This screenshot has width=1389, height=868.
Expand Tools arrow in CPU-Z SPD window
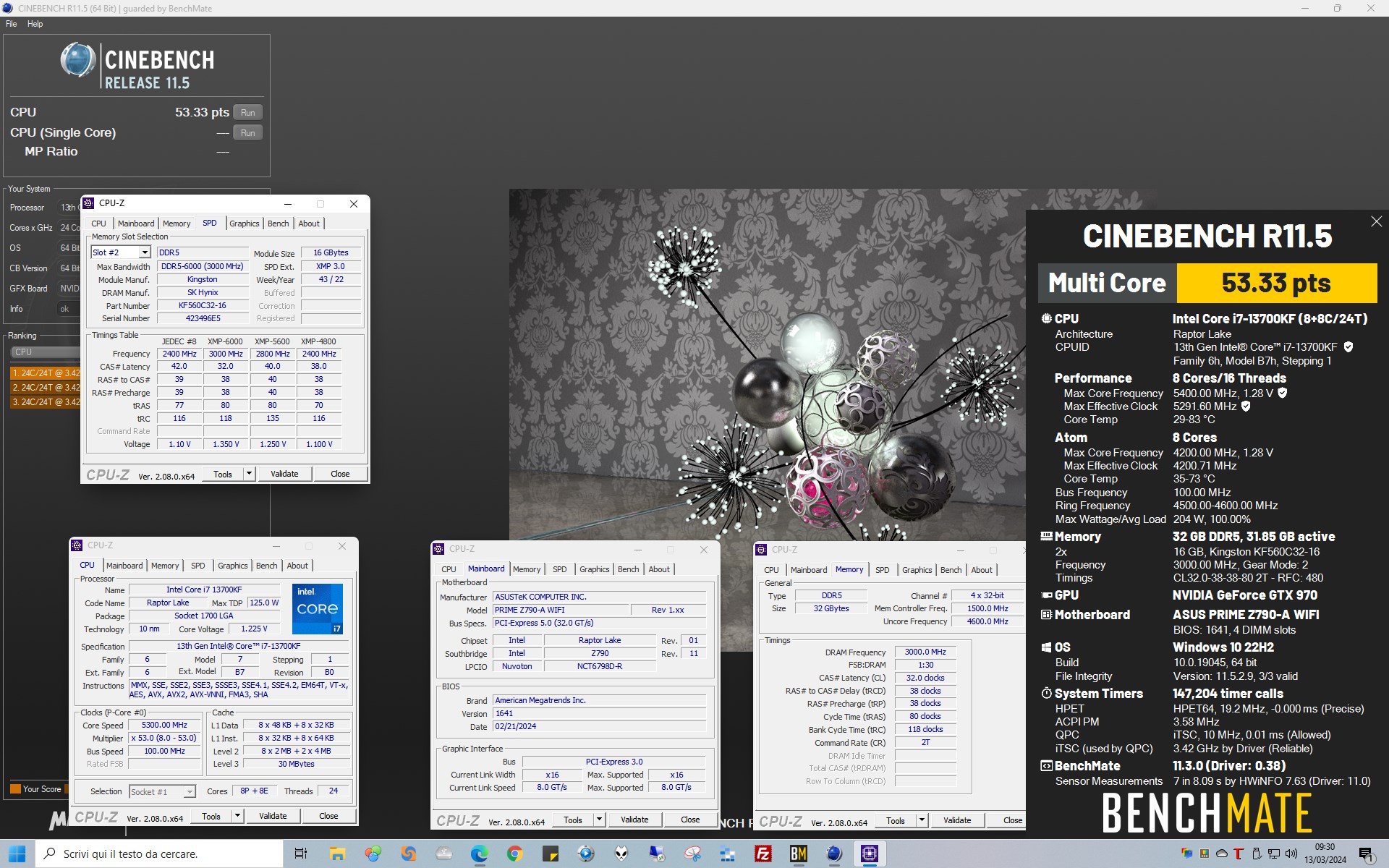(249, 474)
